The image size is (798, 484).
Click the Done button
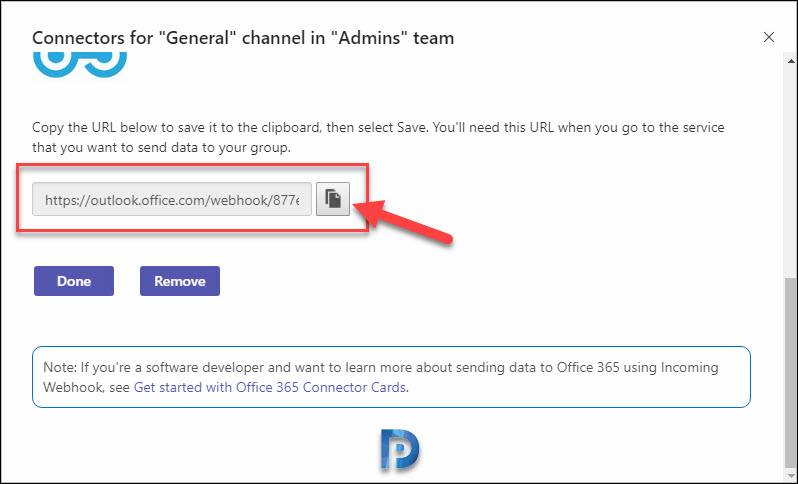[74, 281]
